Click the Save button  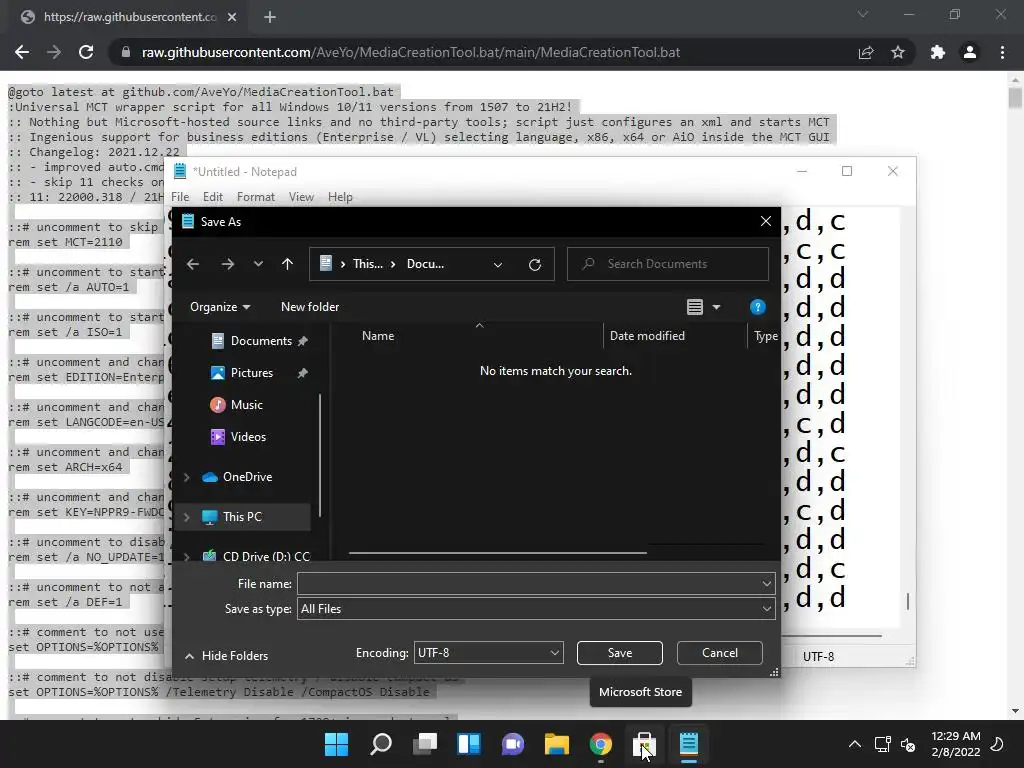(620, 653)
